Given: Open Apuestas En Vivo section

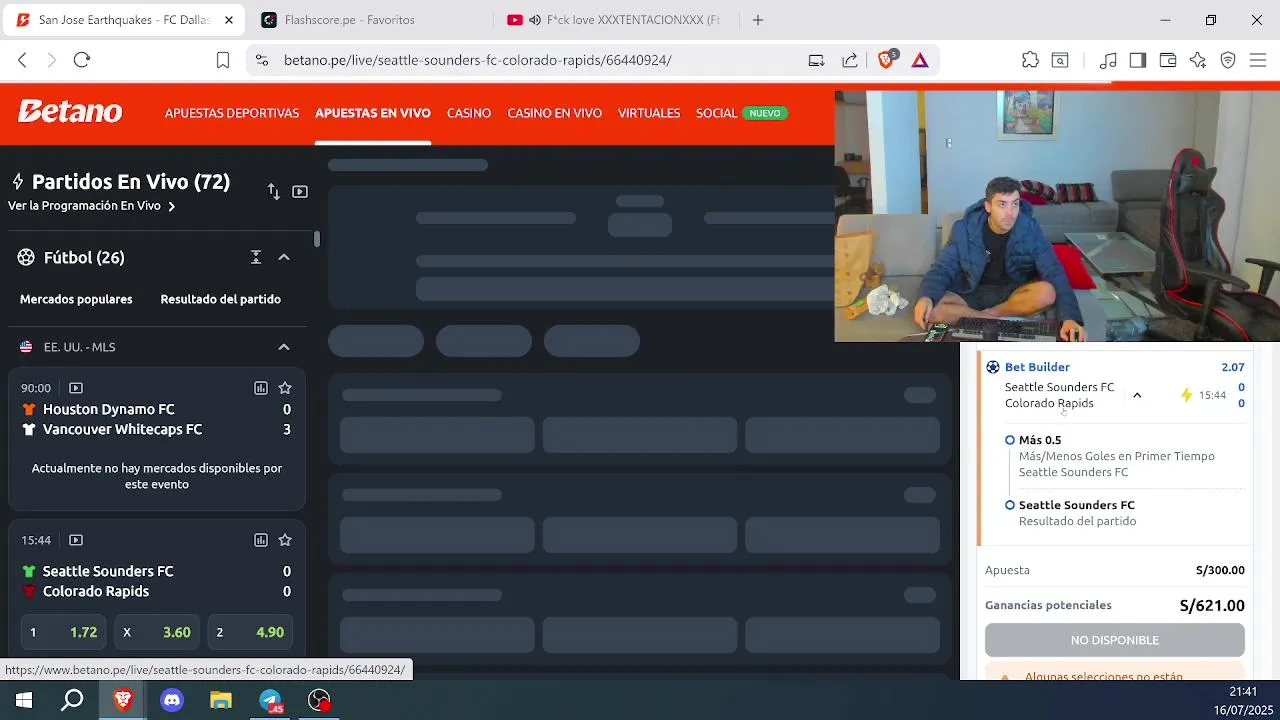Looking at the screenshot, I should [373, 113].
